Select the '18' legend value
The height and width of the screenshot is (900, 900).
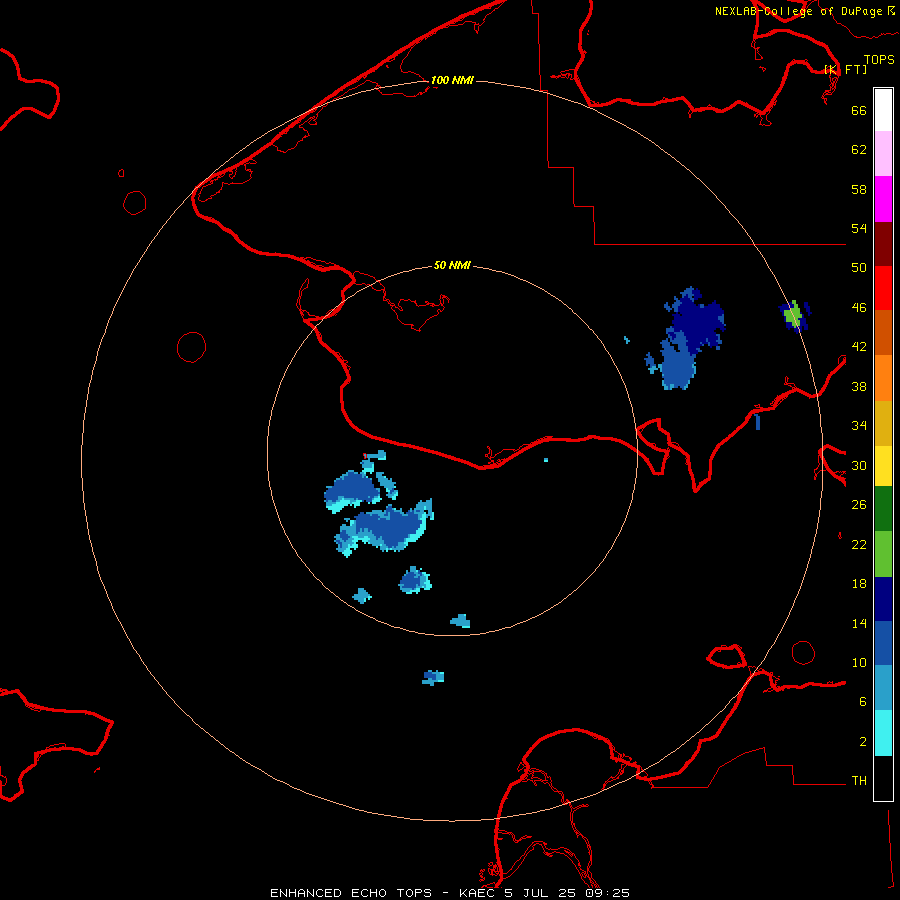(859, 584)
